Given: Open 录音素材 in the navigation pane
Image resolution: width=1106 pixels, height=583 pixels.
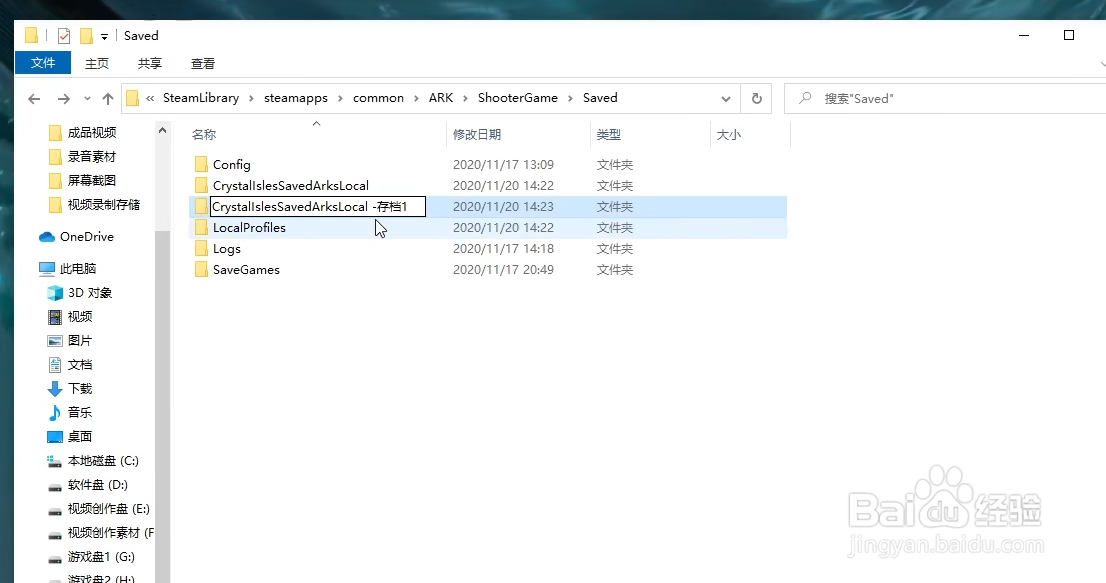Looking at the screenshot, I should (x=92, y=157).
